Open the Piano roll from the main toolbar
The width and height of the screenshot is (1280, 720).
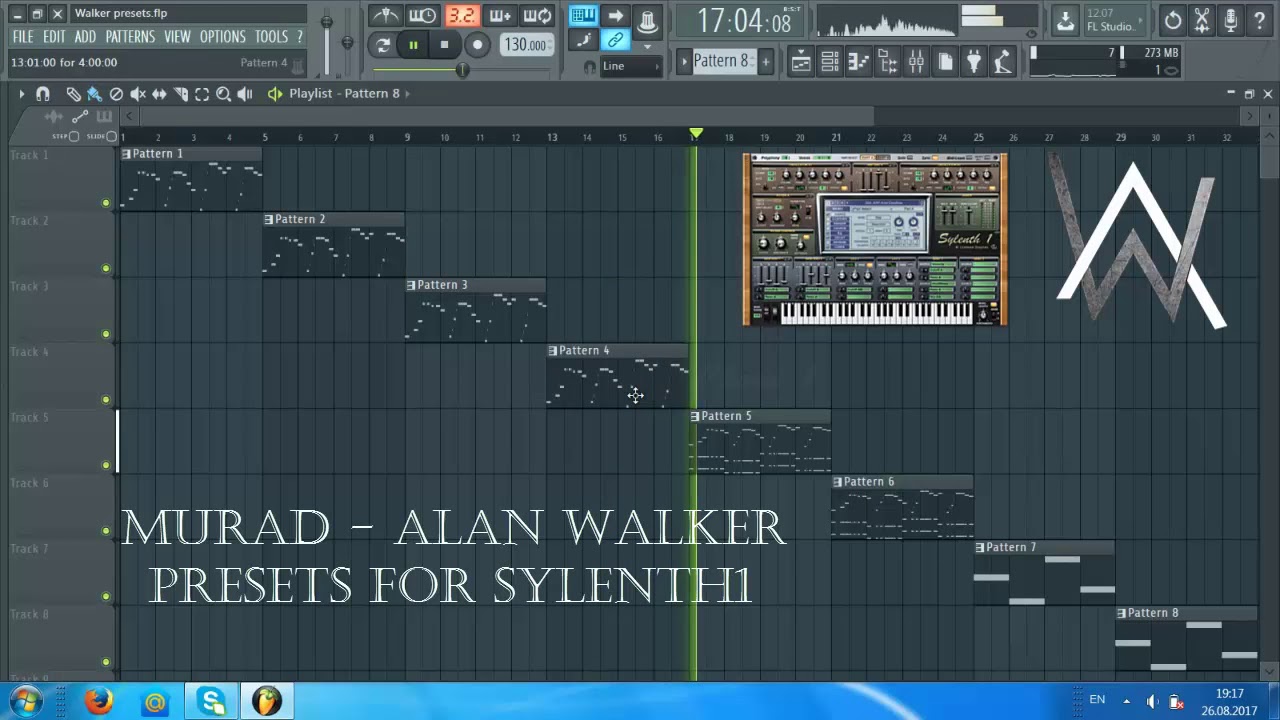[x=859, y=62]
